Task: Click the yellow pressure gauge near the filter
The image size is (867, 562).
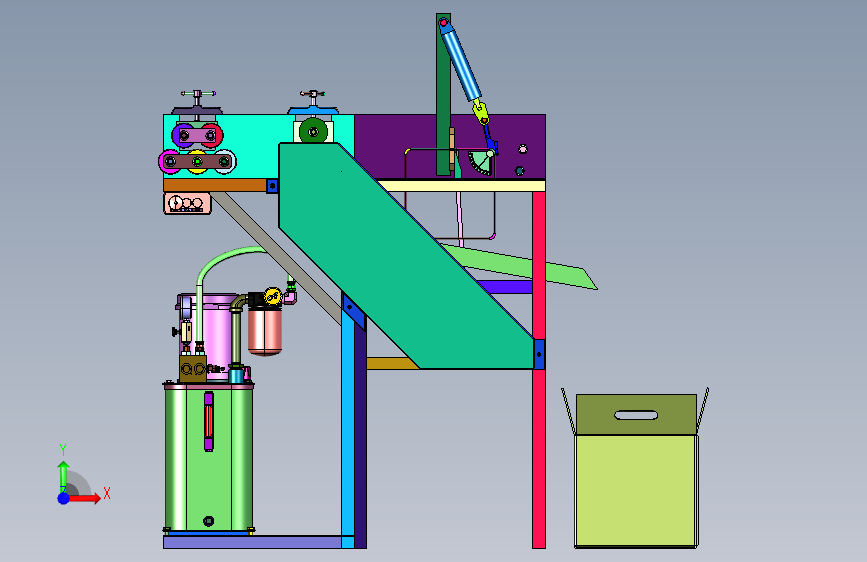Action: [273, 296]
